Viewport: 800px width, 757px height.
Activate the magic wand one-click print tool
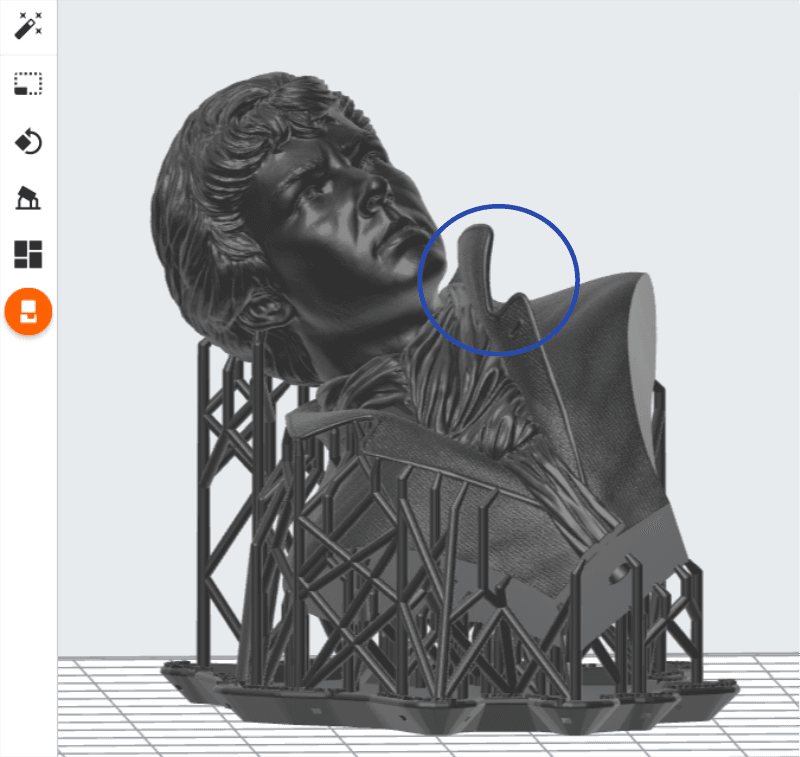coord(28,26)
